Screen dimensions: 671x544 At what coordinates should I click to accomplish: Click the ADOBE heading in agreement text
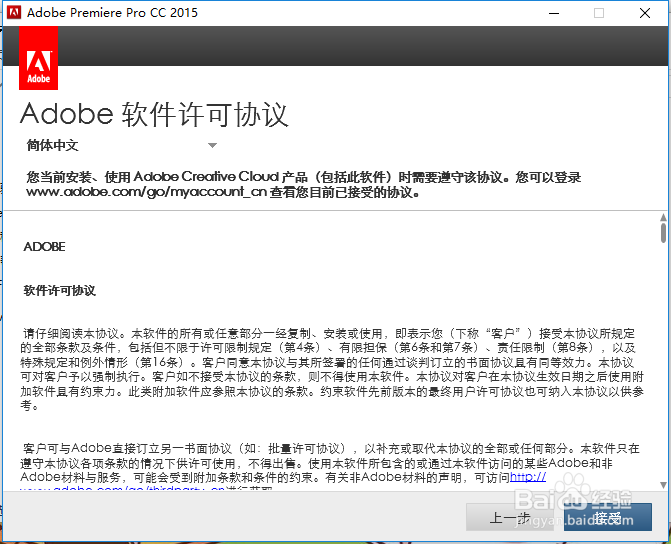click(x=45, y=247)
